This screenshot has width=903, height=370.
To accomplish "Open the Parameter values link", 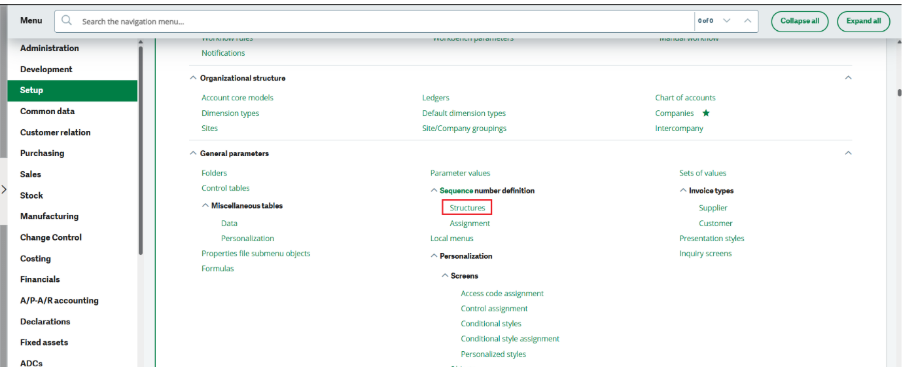I will click(460, 173).
